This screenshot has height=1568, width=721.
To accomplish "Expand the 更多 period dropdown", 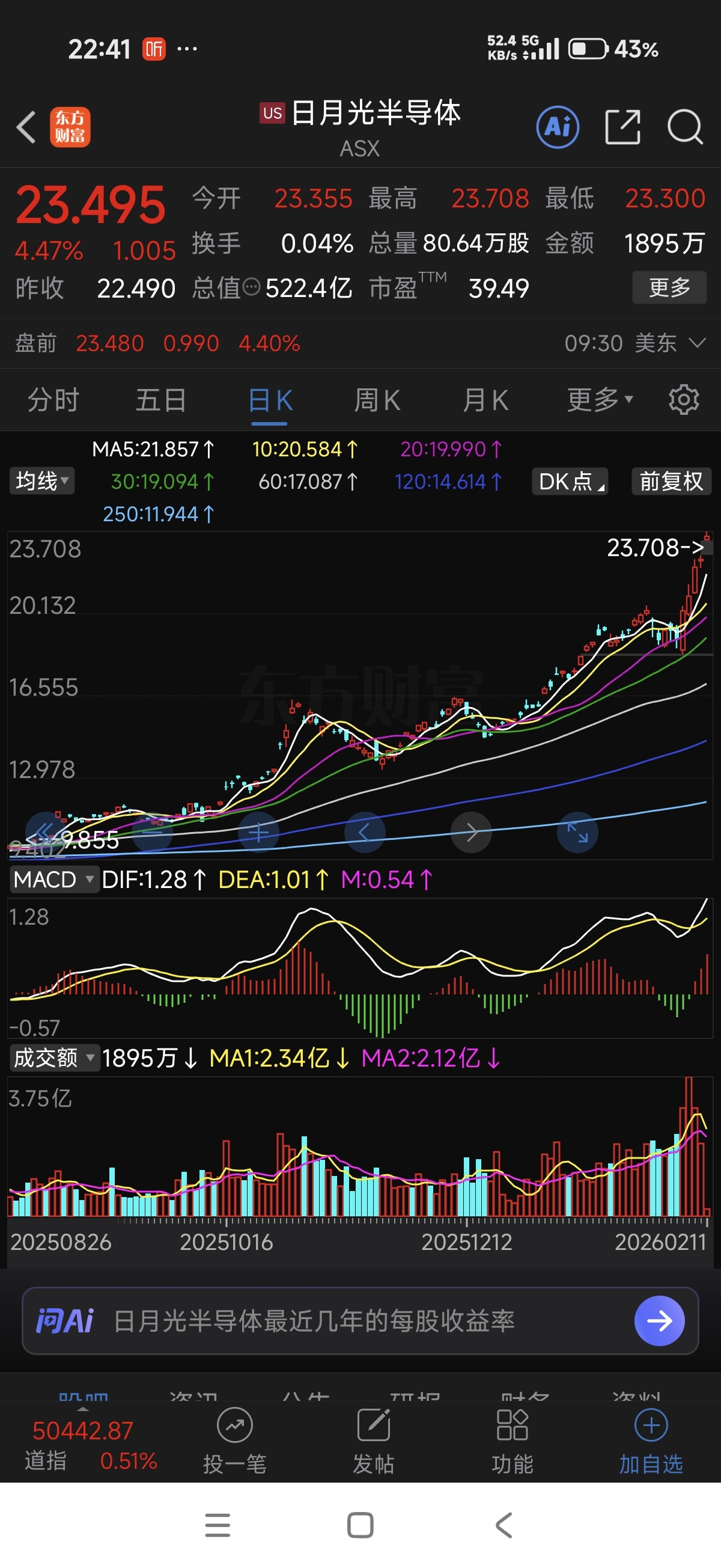I will [x=600, y=400].
